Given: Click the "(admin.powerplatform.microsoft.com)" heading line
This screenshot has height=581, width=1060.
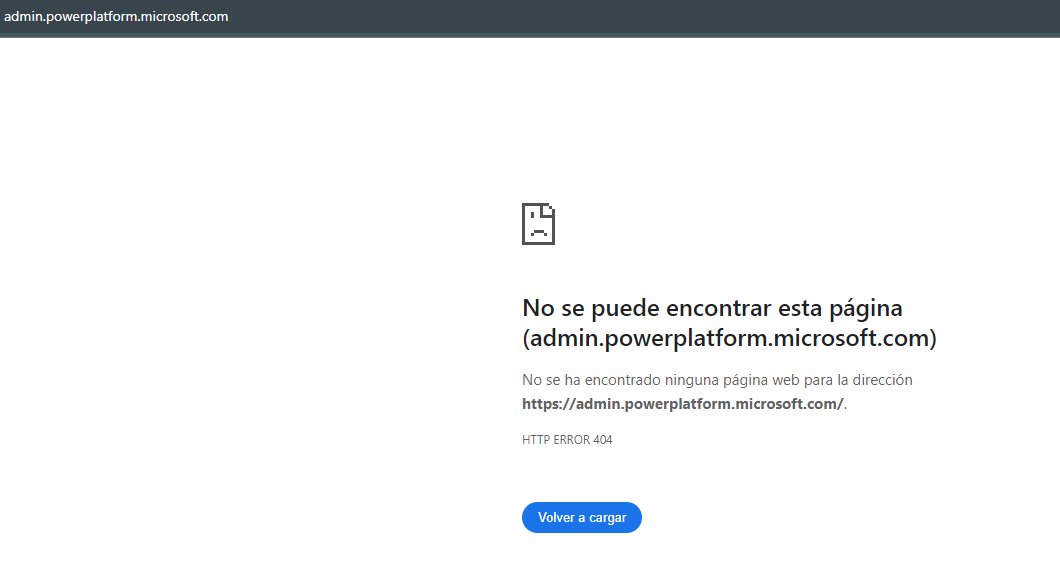Looking at the screenshot, I should coord(729,338).
